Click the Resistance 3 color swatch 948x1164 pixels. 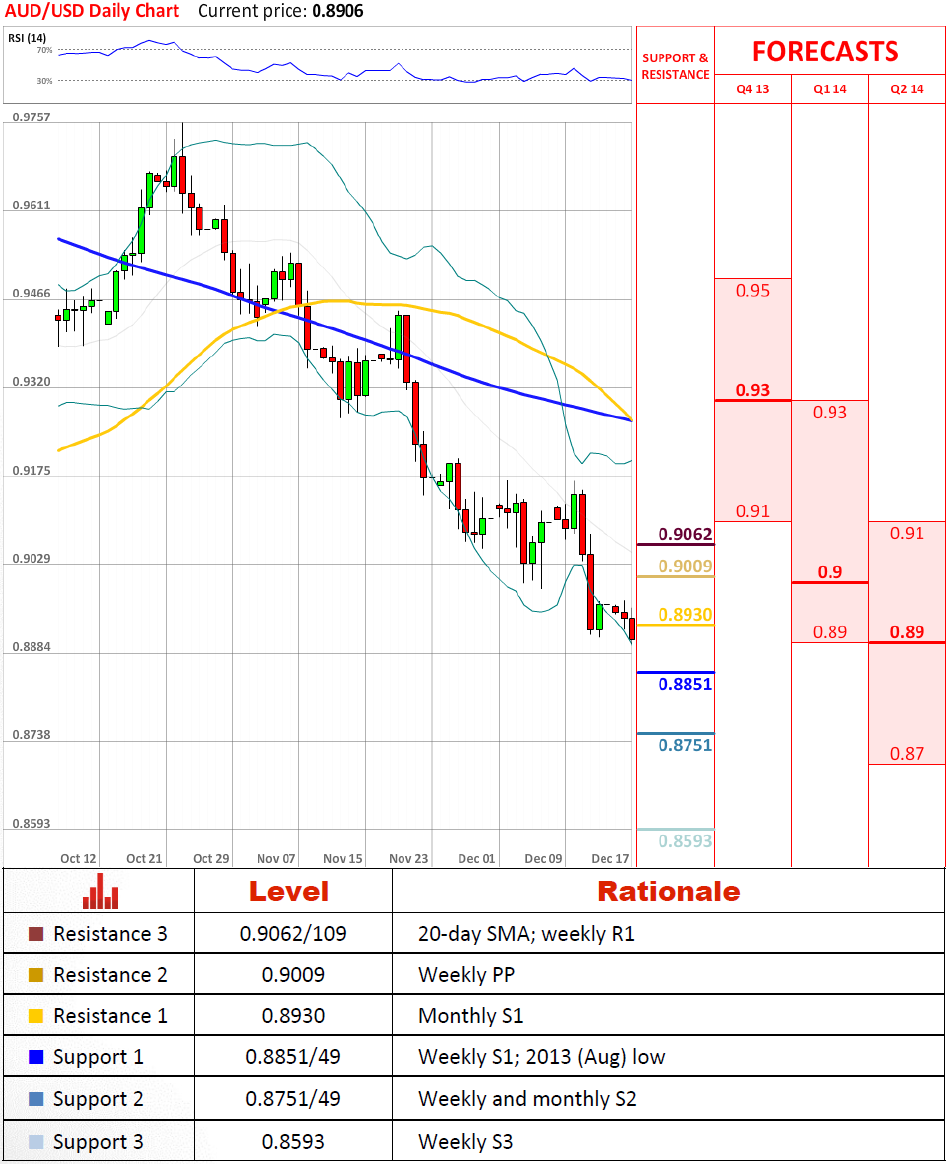pyautogui.click(x=36, y=934)
